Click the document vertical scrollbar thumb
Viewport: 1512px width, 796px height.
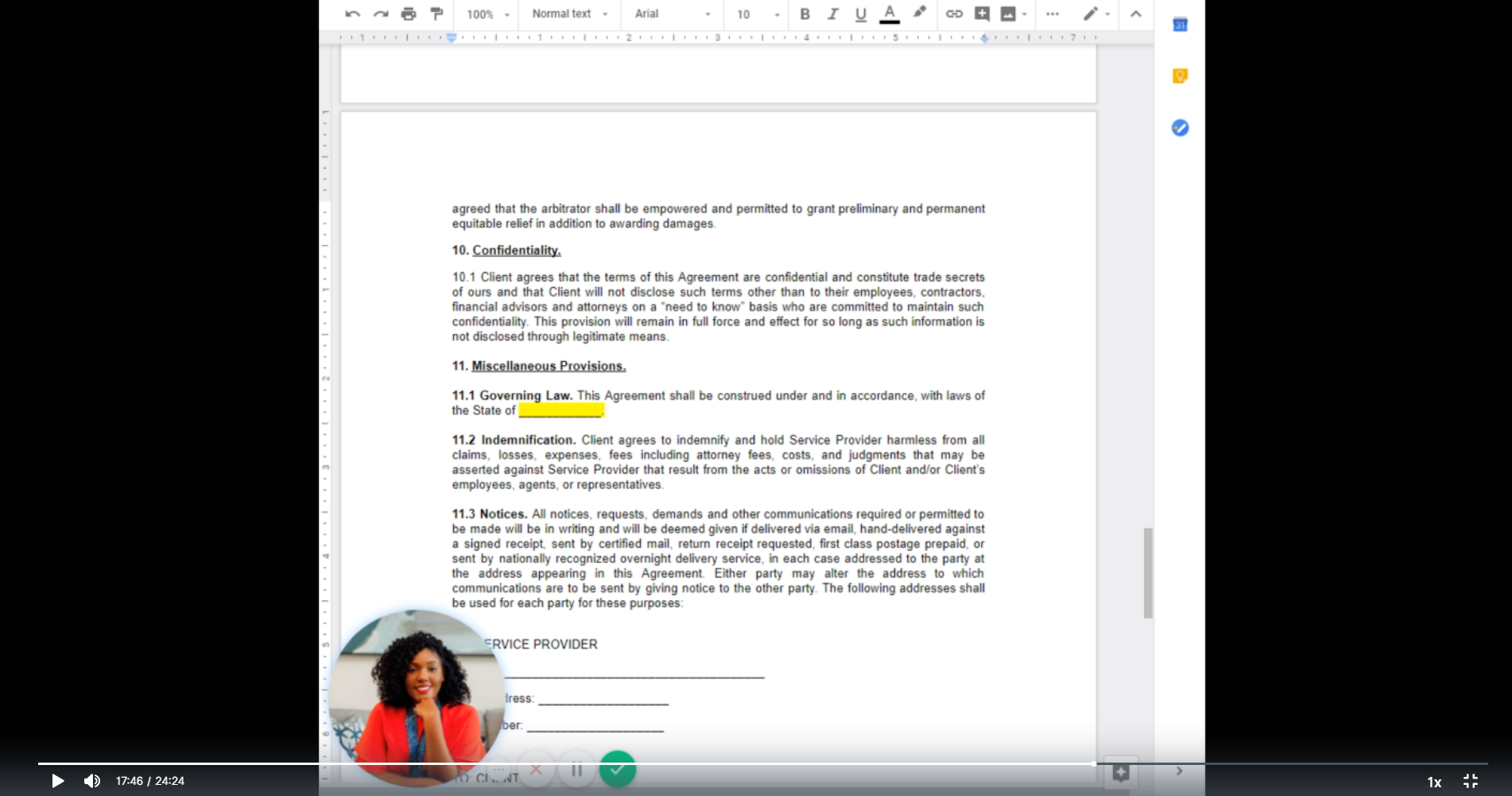(x=1148, y=573)
